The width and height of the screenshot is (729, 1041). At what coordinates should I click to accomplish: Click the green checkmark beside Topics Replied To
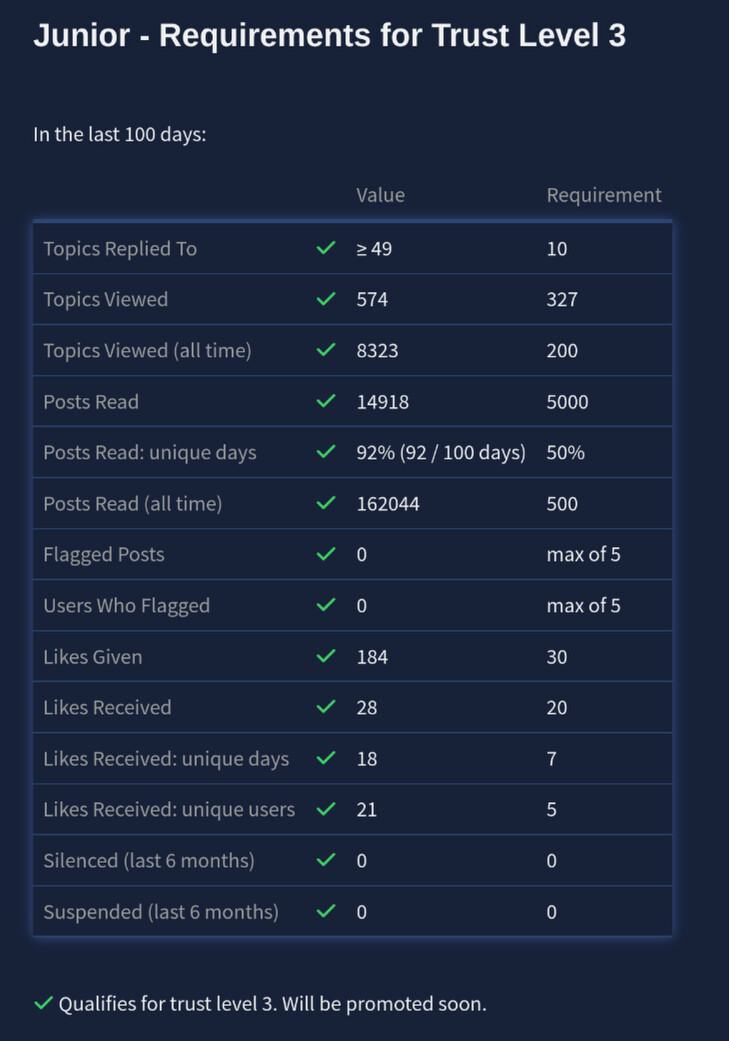325,248
